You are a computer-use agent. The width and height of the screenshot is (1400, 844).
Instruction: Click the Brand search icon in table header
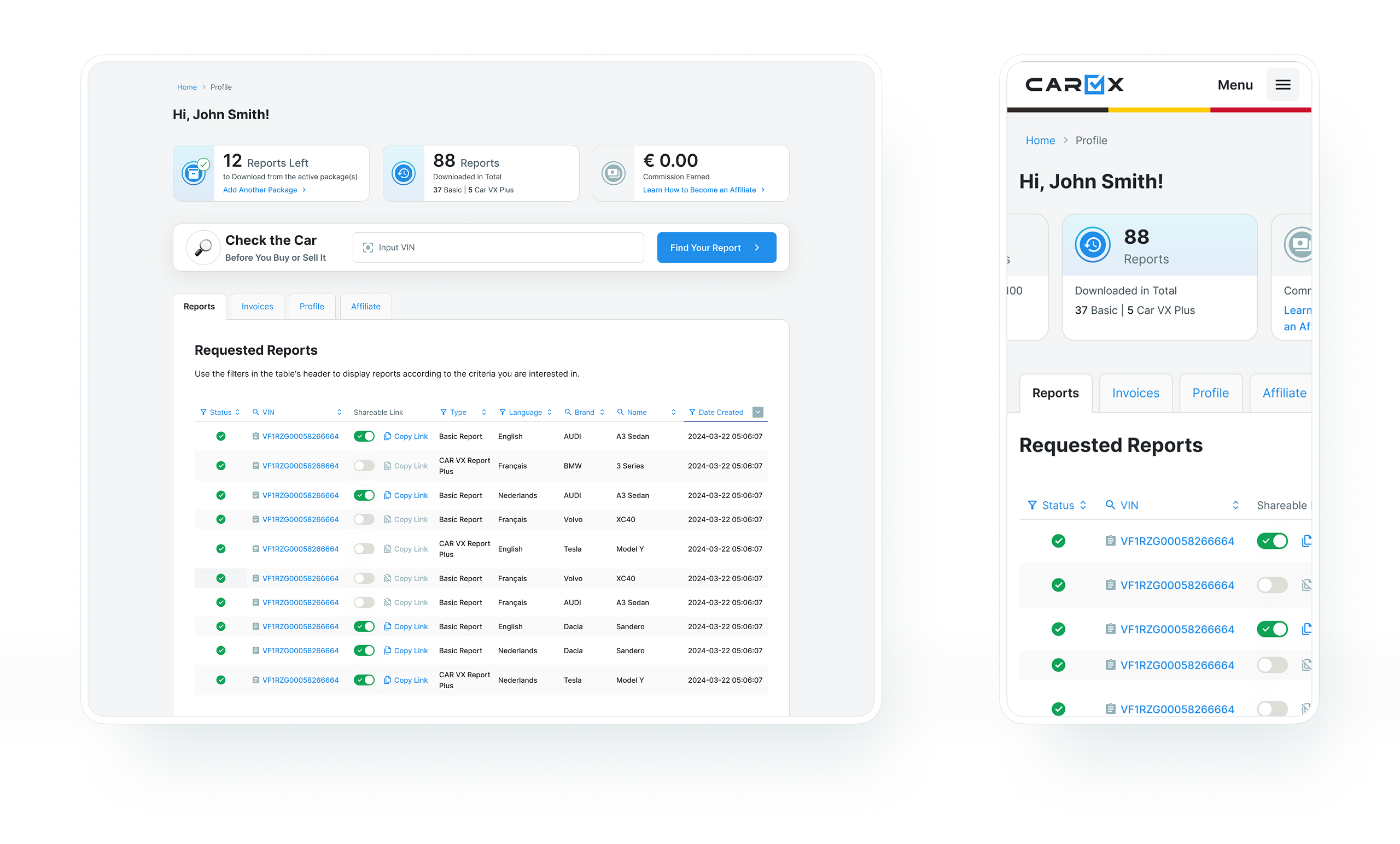click(x=567, y=412)
